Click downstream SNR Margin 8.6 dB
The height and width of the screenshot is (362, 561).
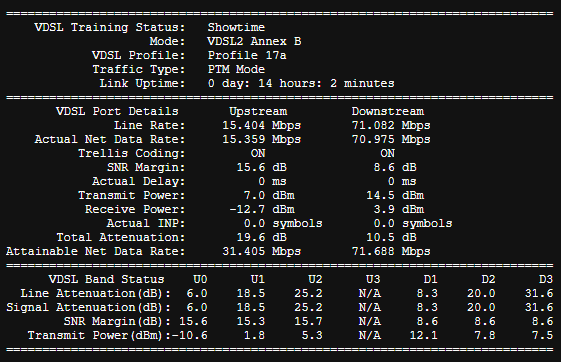(395, 167)
